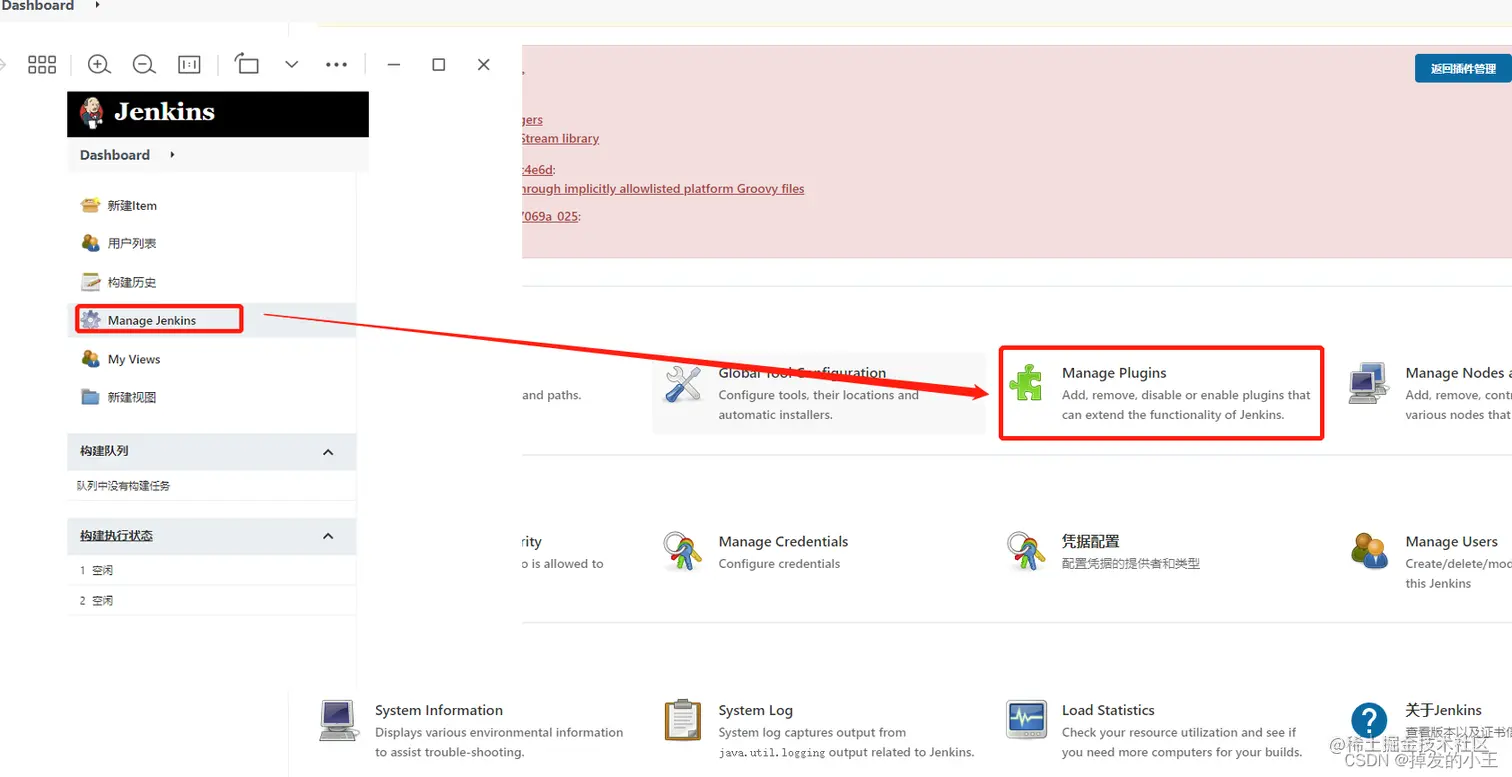
Task: Click the 凭据配置 keys icon
Action: [x=1026, y=551]
